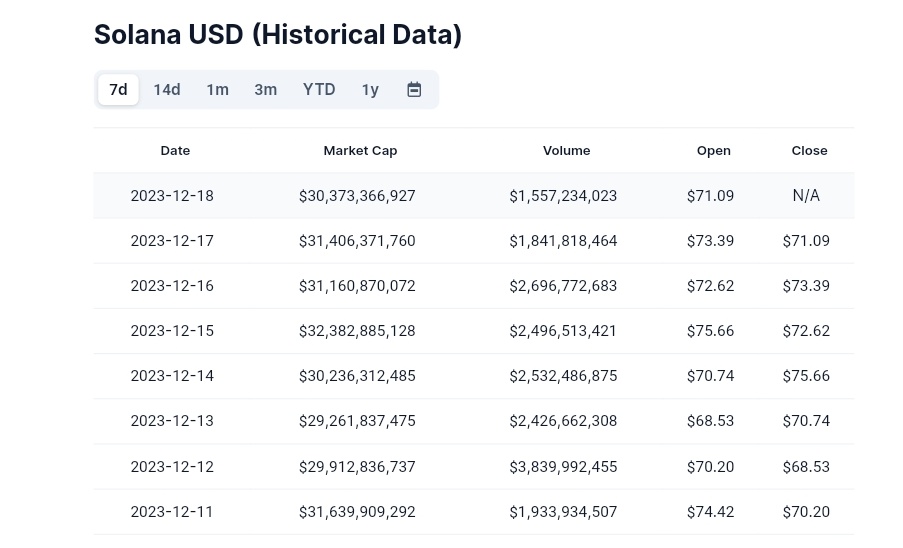Select date cell 2023-12-14
The width and height of the screenshot is (903, 548).
coord(172,376)
